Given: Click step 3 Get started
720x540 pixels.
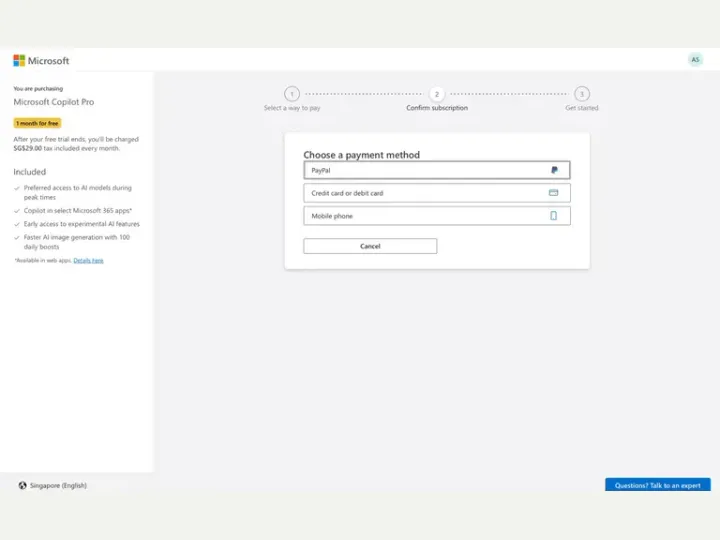Looking at the screenshot, I should click(x=582, y=99).
